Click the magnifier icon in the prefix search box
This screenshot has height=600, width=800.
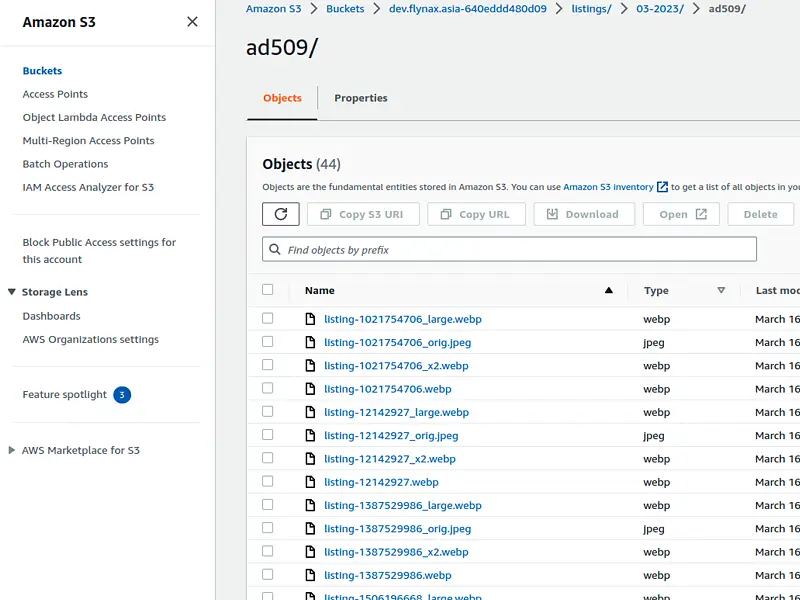pyautogui.click(x=274, y=249)
